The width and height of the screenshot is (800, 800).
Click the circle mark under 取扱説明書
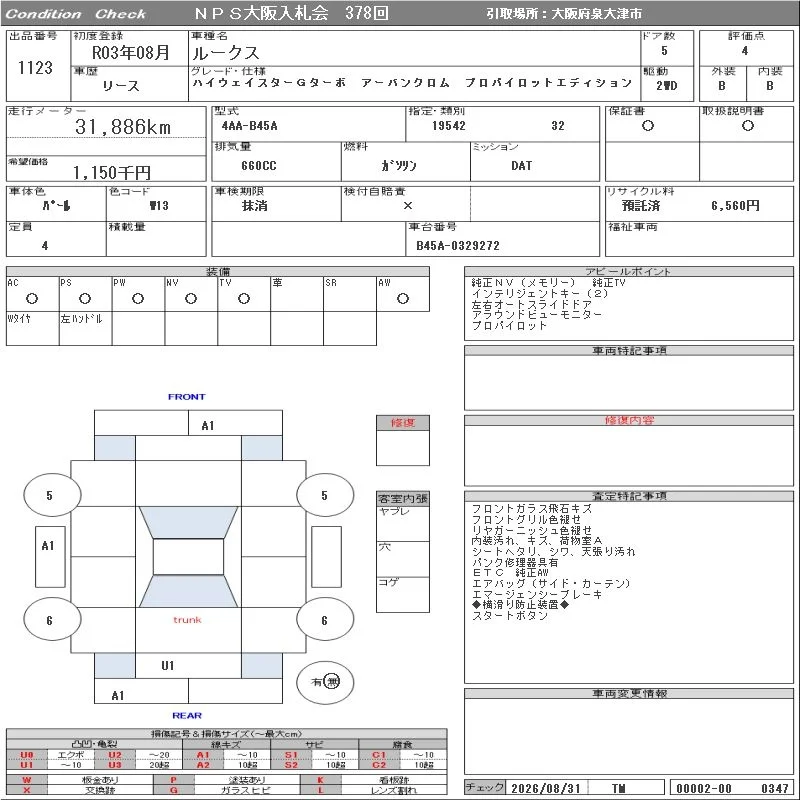(x=748, y=126)
